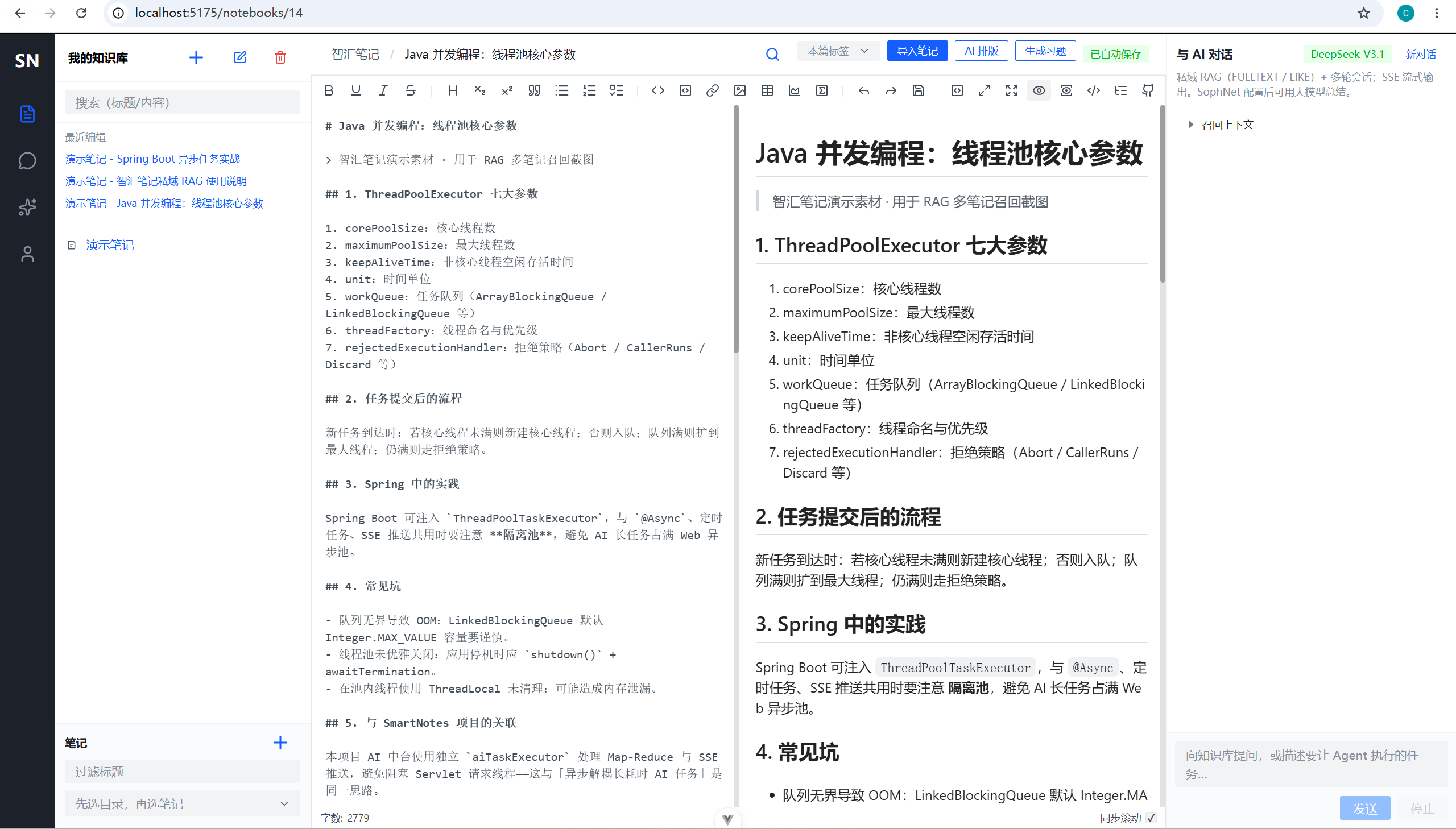The width and height of the screenshot is (1456, 829).
Task: Add a new note with 笔记 plus
Action: [280, 743]
